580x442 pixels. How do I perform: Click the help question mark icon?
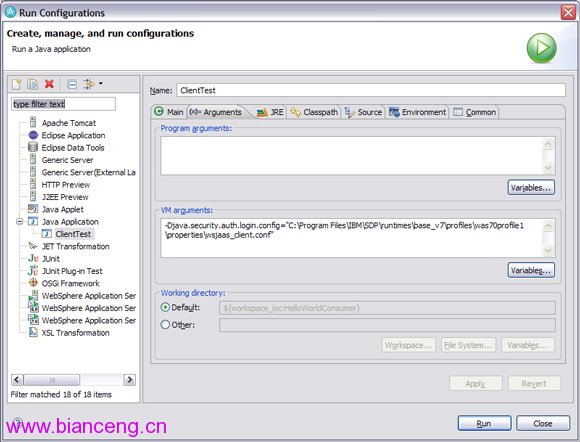pyautogui.click(x=17, y=423)
